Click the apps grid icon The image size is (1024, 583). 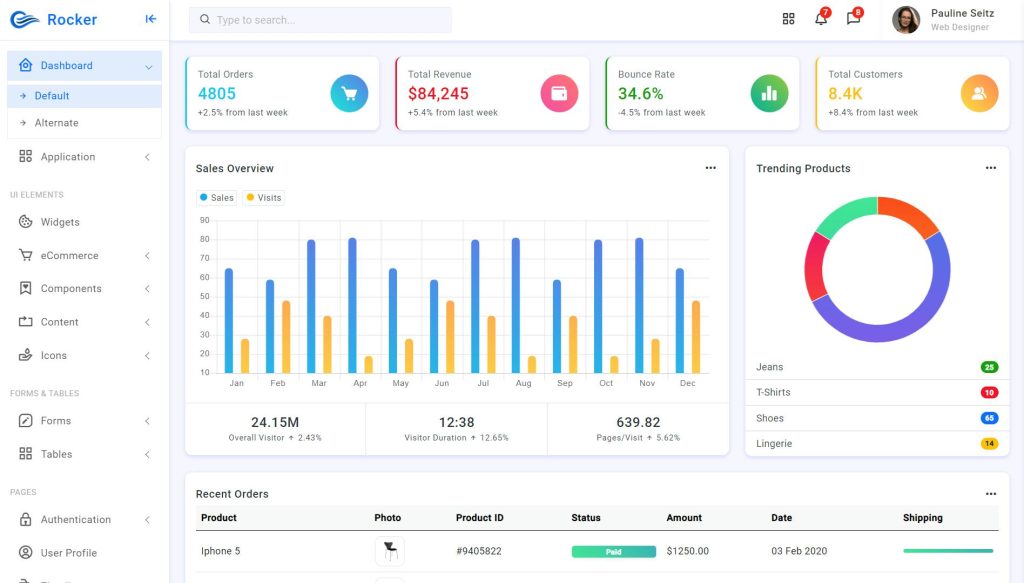click(x=788, y=18)
